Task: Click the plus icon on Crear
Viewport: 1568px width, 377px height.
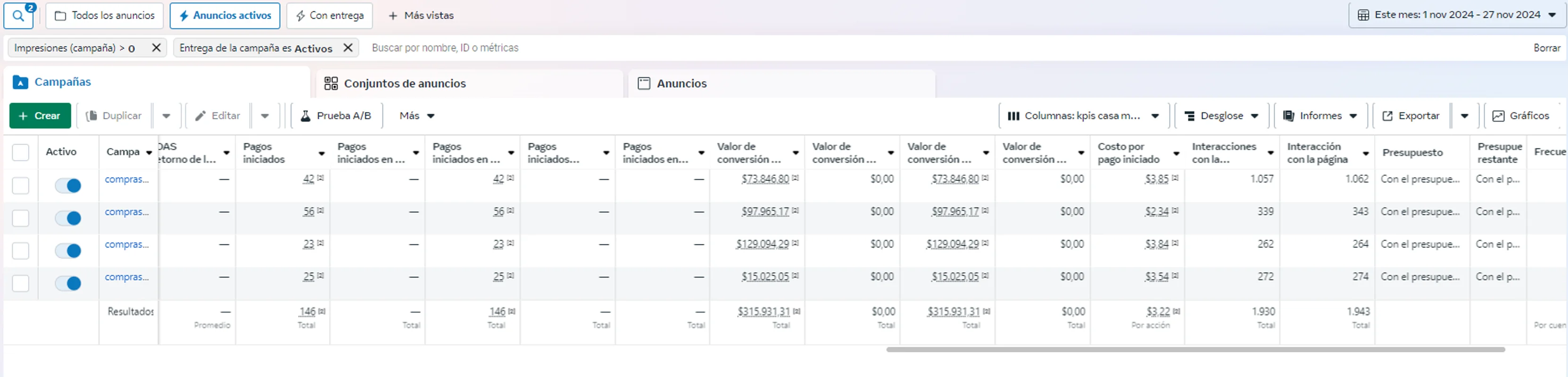Action: click(23, 115)
